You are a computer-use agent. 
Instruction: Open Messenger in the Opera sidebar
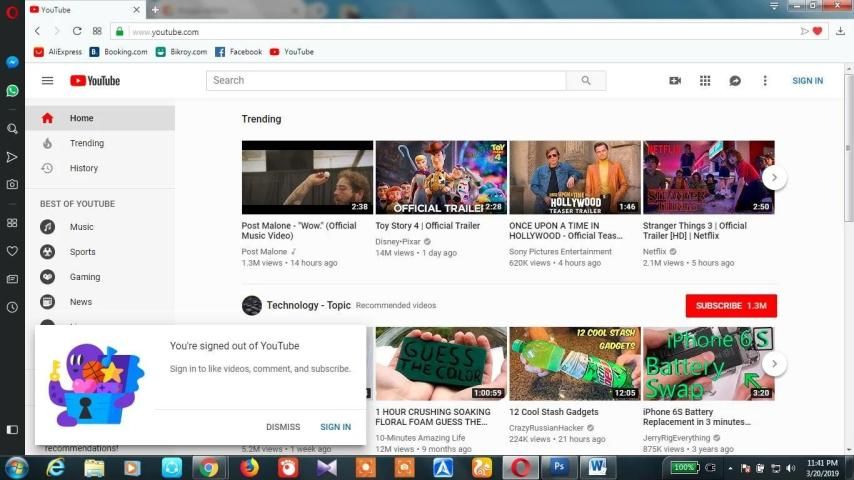pyautogui.click(x=12, y=62)
